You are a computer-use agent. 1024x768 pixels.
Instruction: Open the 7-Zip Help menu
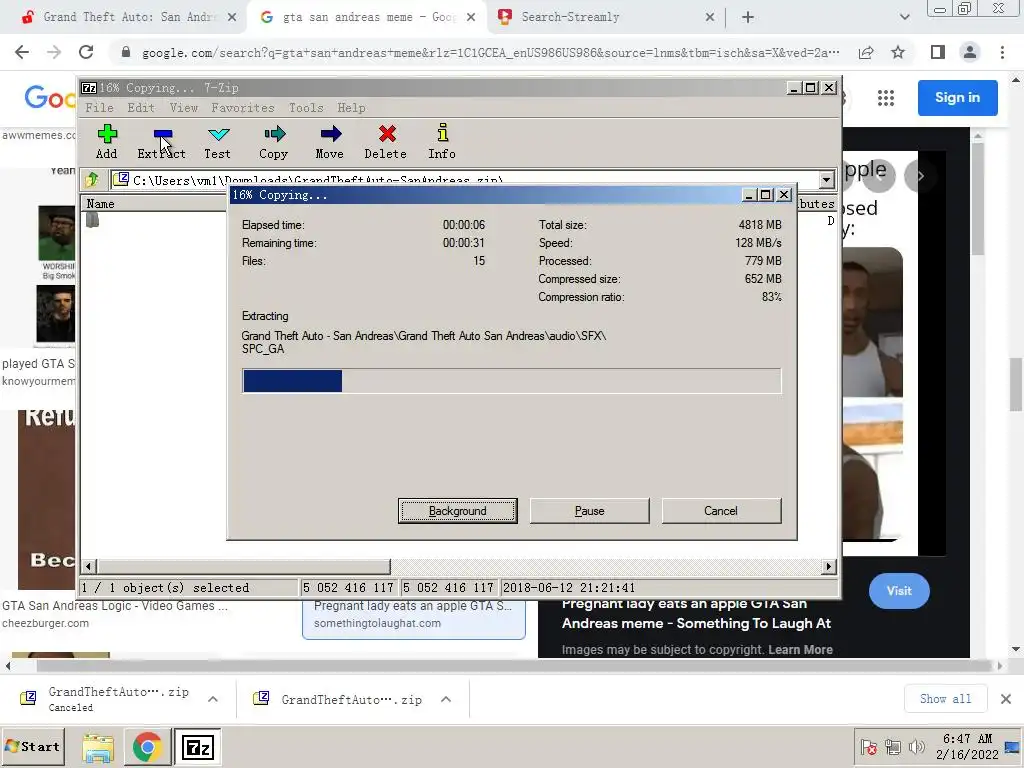point(351,108)
